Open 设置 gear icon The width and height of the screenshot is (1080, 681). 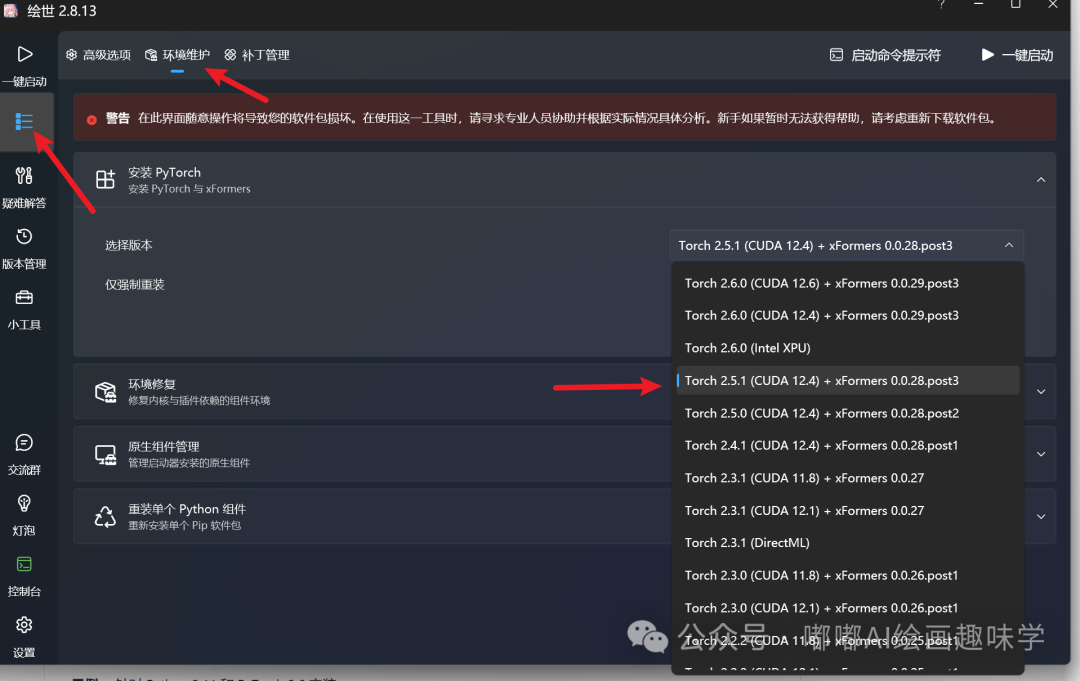pos(24,625)
